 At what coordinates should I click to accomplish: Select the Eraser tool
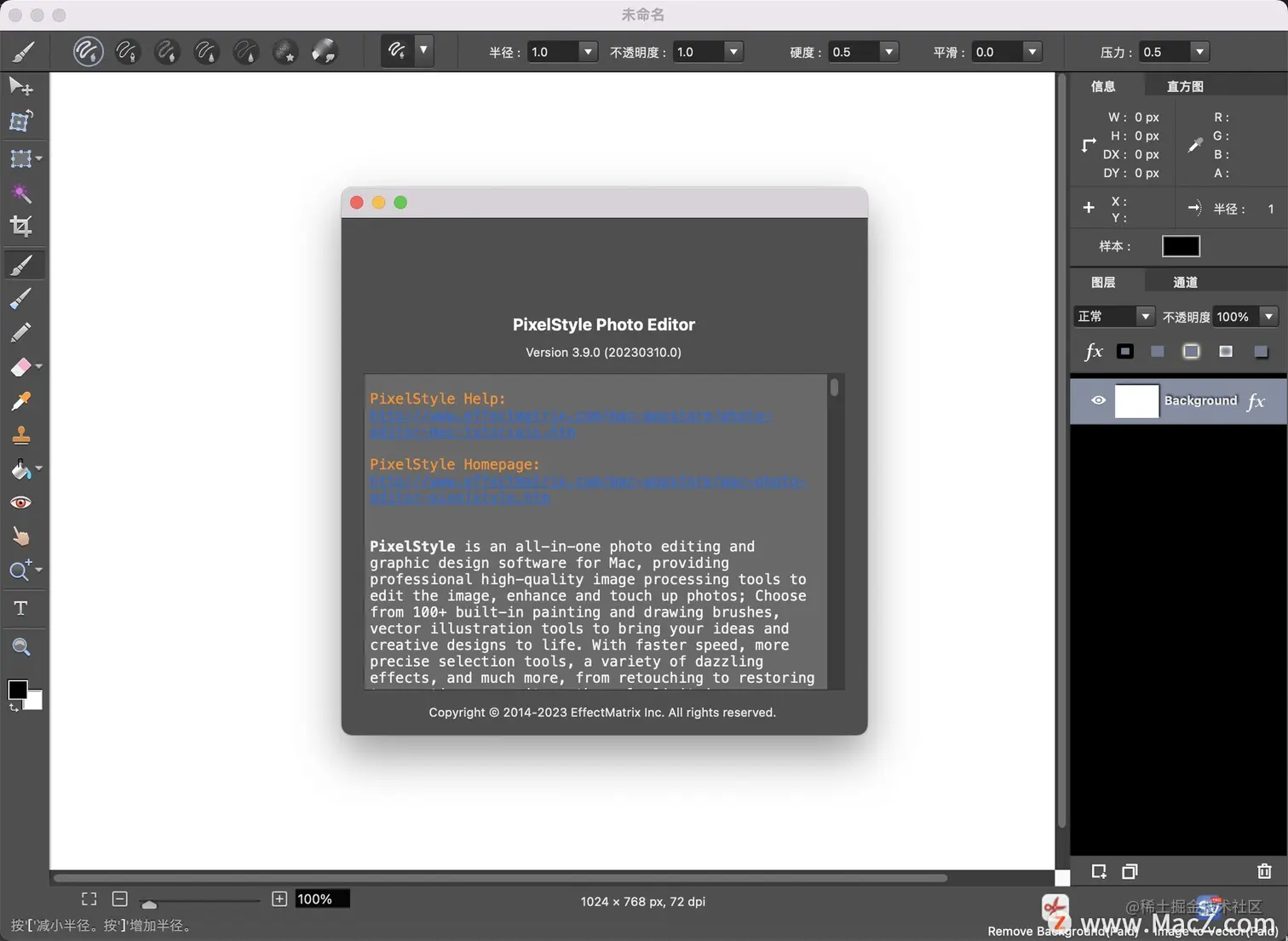20,367
